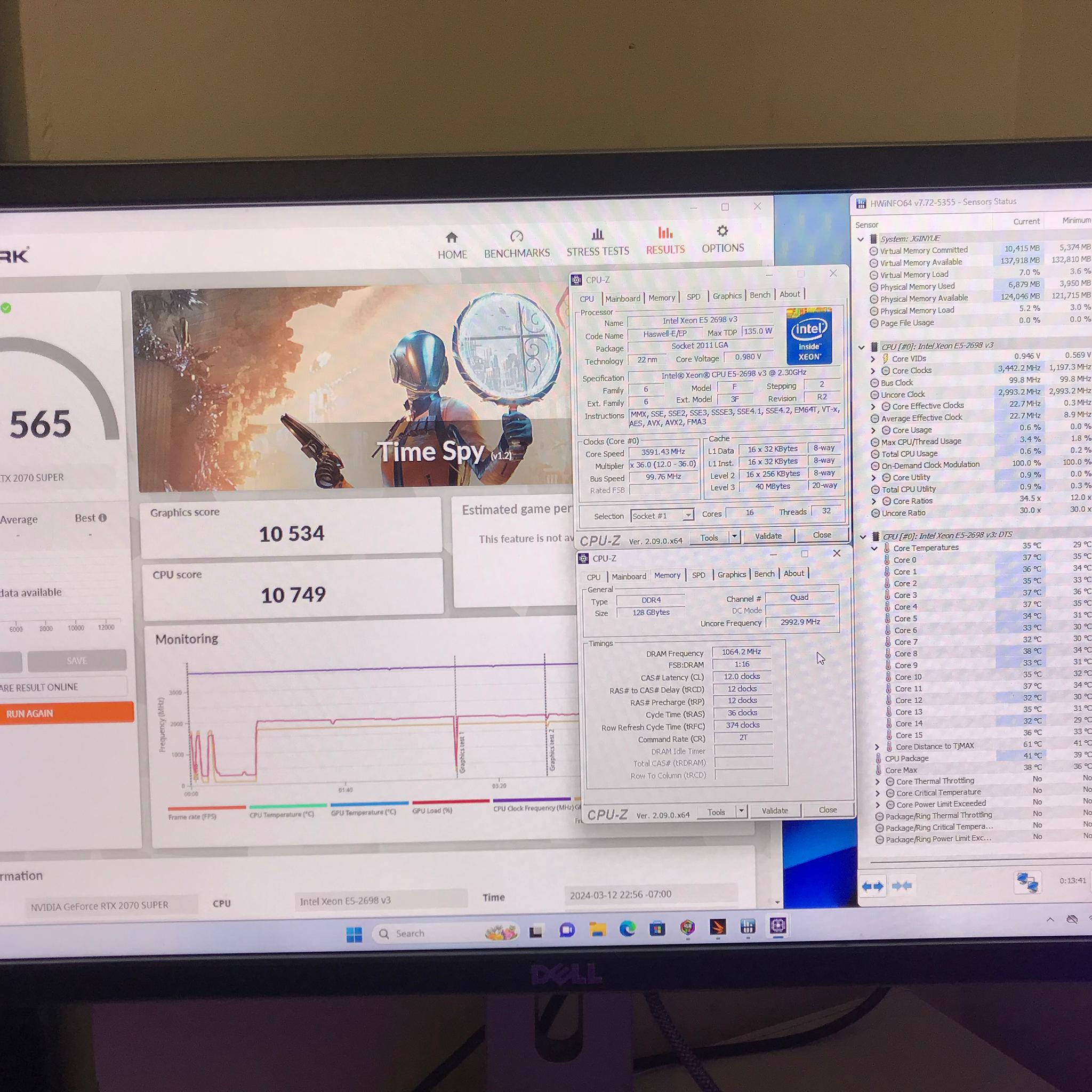This screenshot has height=1092, width=1092.
Task: Open Tools dropdown arrow in processor CPU-Z window
Action: coord(734,536)
